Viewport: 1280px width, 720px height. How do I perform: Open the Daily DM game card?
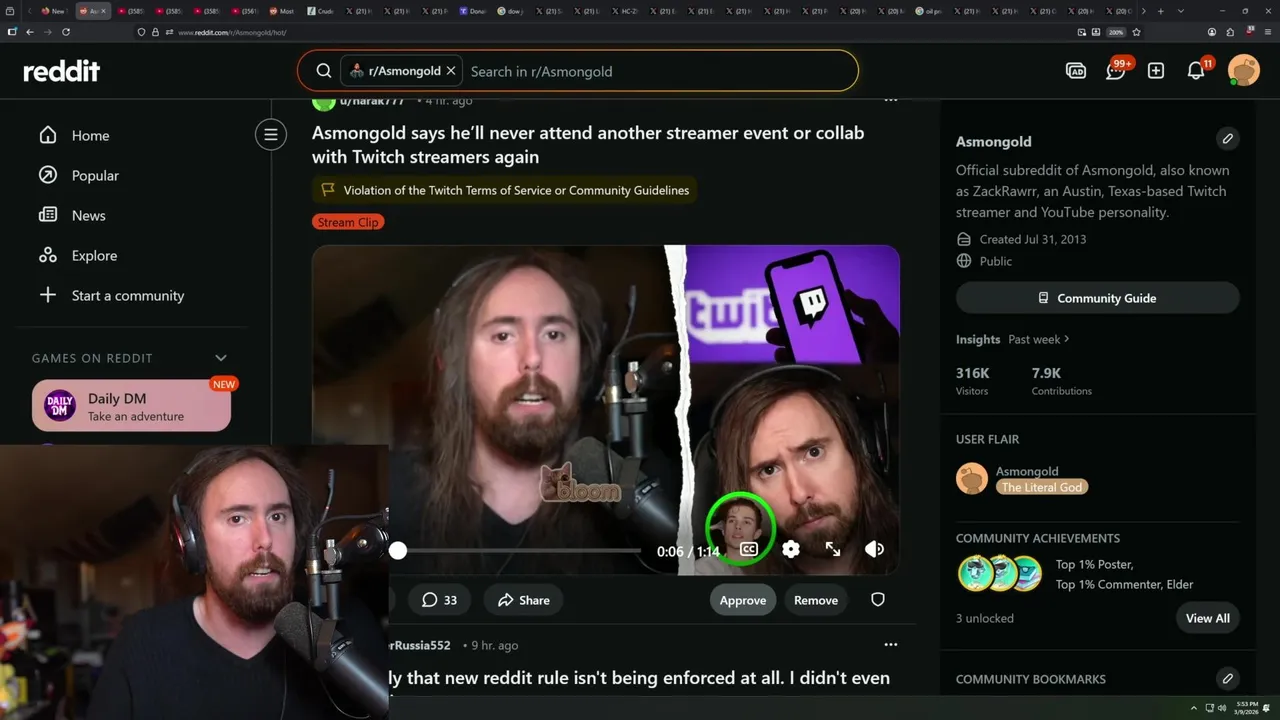(131, 406)
